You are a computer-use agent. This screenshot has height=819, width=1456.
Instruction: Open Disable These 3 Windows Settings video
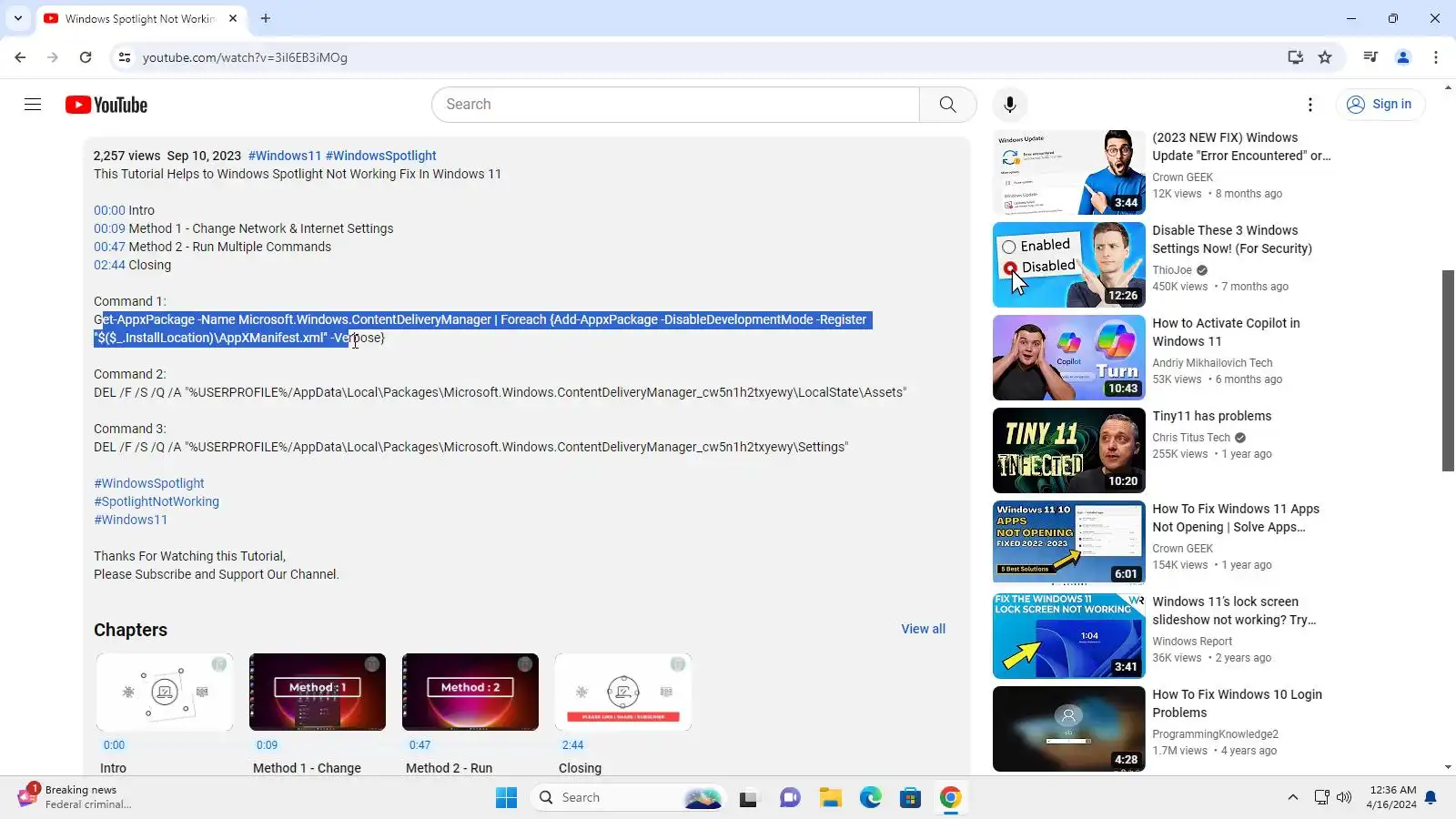coord(1069,265)
